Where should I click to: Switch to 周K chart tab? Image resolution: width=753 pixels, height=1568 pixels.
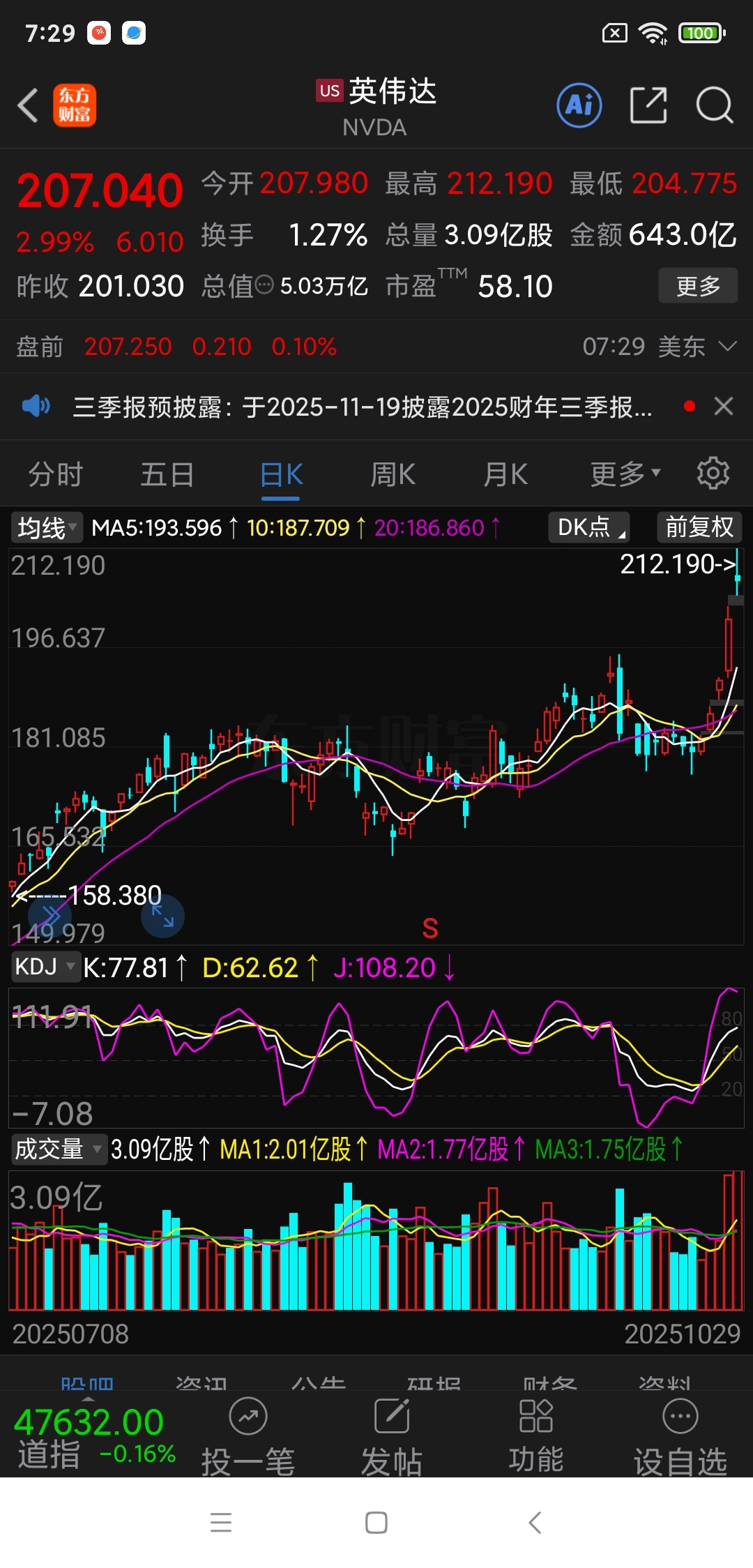(x=393, y=474)
